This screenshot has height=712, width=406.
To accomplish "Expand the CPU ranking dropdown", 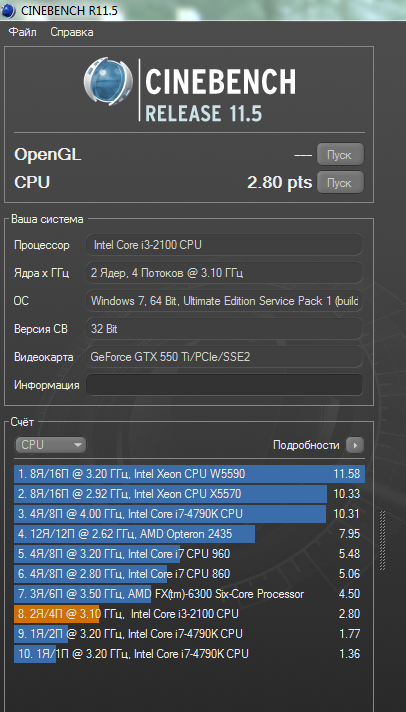I will pos(50,445).
